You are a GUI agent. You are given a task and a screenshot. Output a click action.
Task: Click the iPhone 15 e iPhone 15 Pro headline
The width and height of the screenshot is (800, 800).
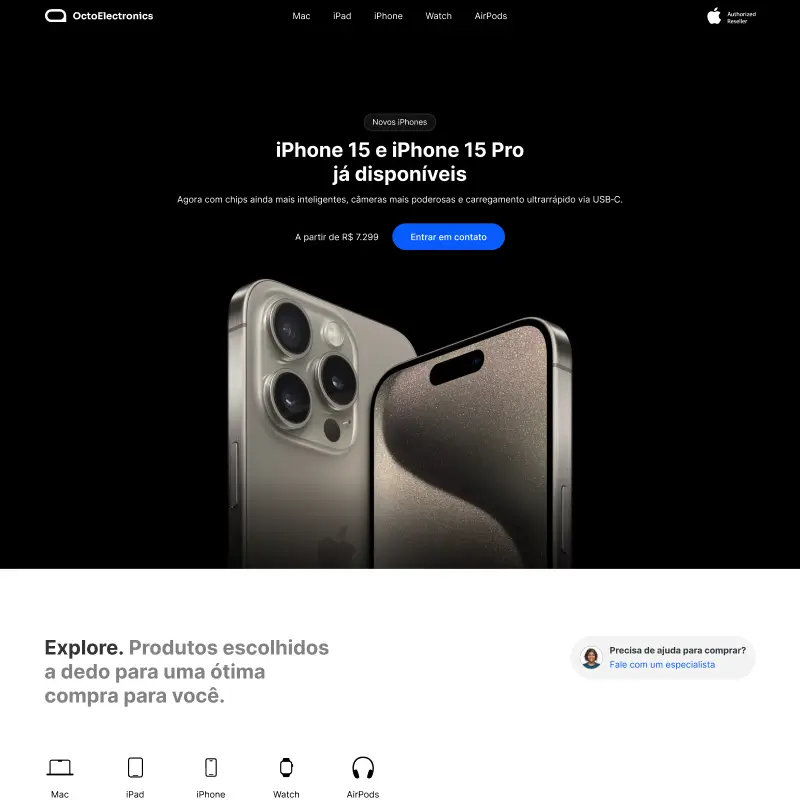point(399,162)
